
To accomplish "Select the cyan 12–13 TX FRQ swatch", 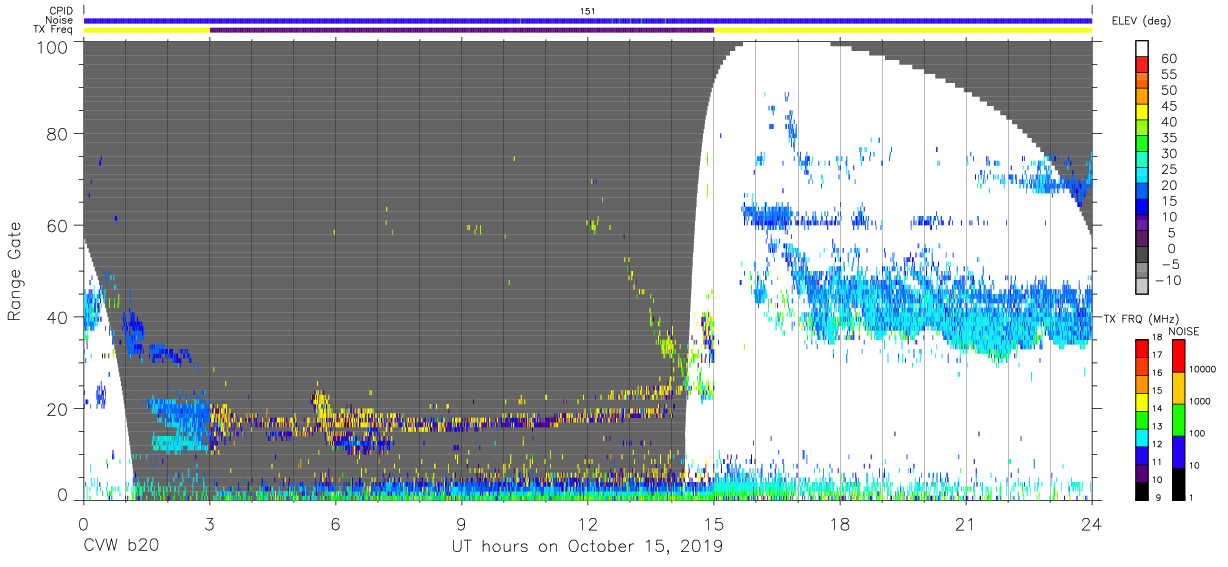I will tap(1142, 437).
